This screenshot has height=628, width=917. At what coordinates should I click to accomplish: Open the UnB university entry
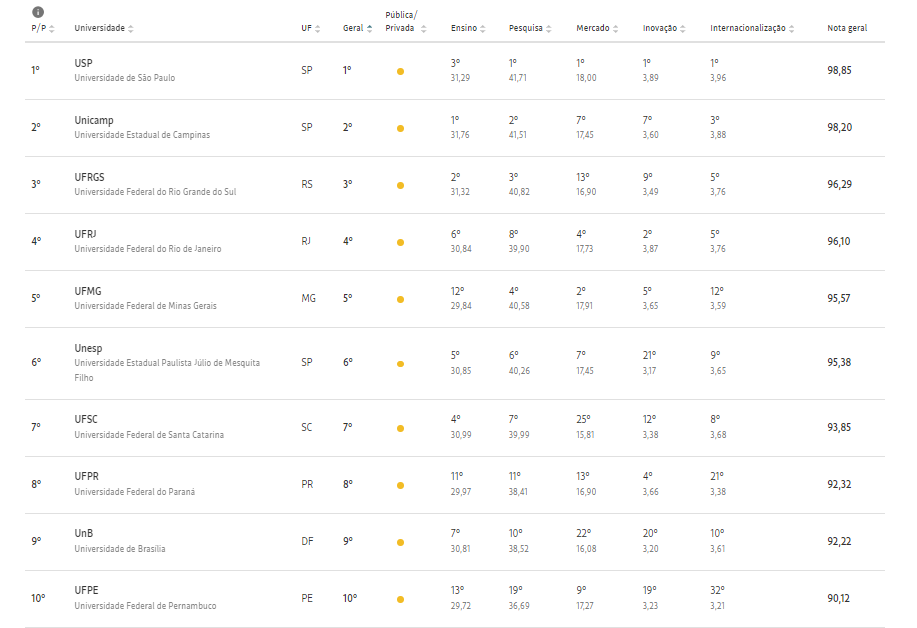tap(84, 533)
